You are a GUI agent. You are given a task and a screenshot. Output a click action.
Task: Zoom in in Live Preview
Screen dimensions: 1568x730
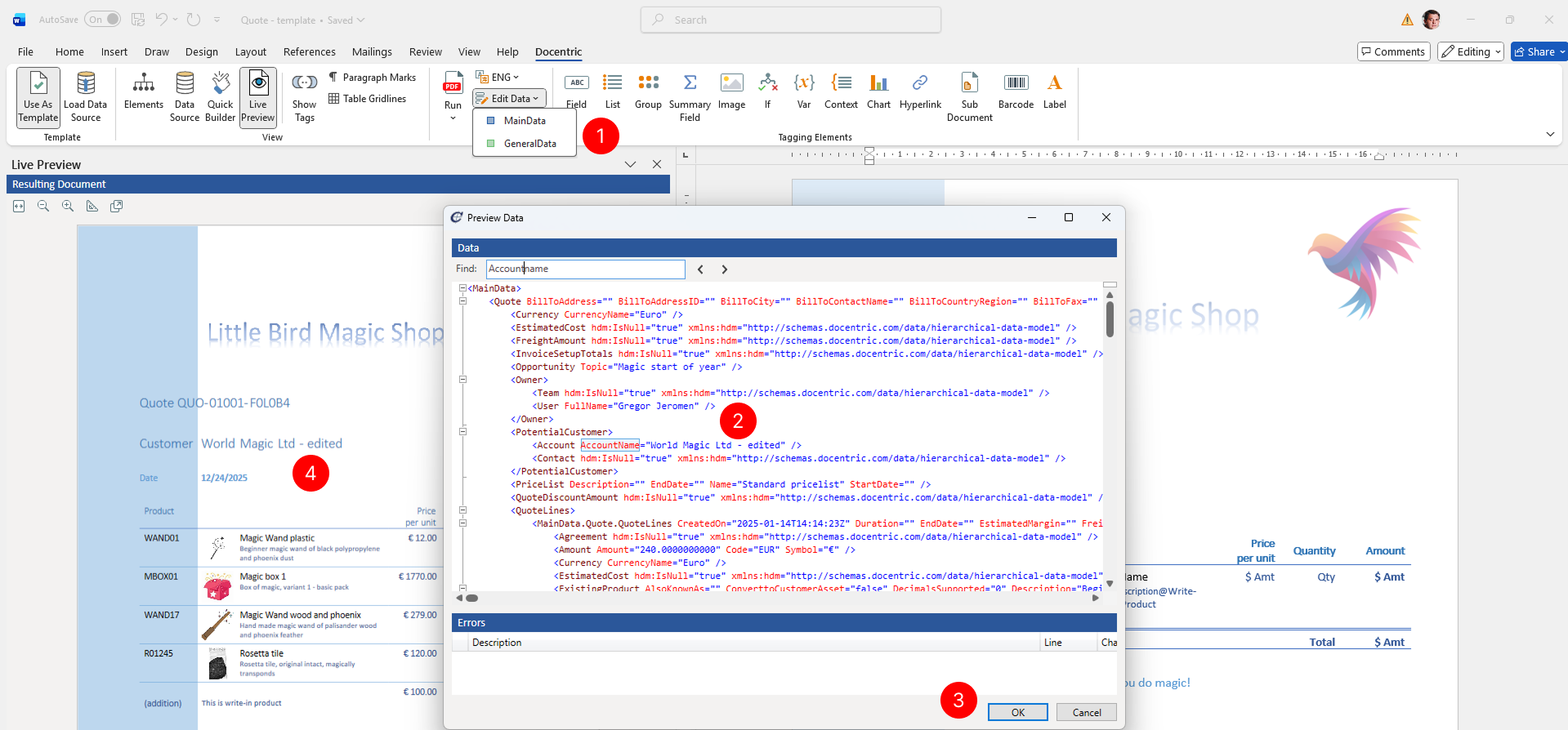click(68, 207)
